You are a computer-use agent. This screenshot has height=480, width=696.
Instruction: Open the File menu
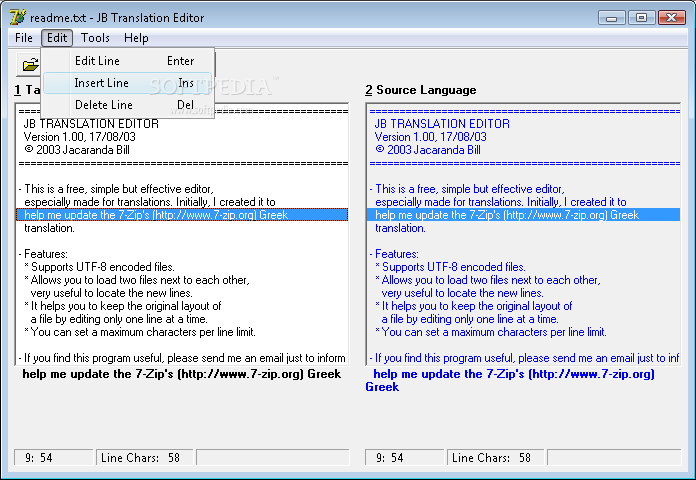(x=24, y=38)
